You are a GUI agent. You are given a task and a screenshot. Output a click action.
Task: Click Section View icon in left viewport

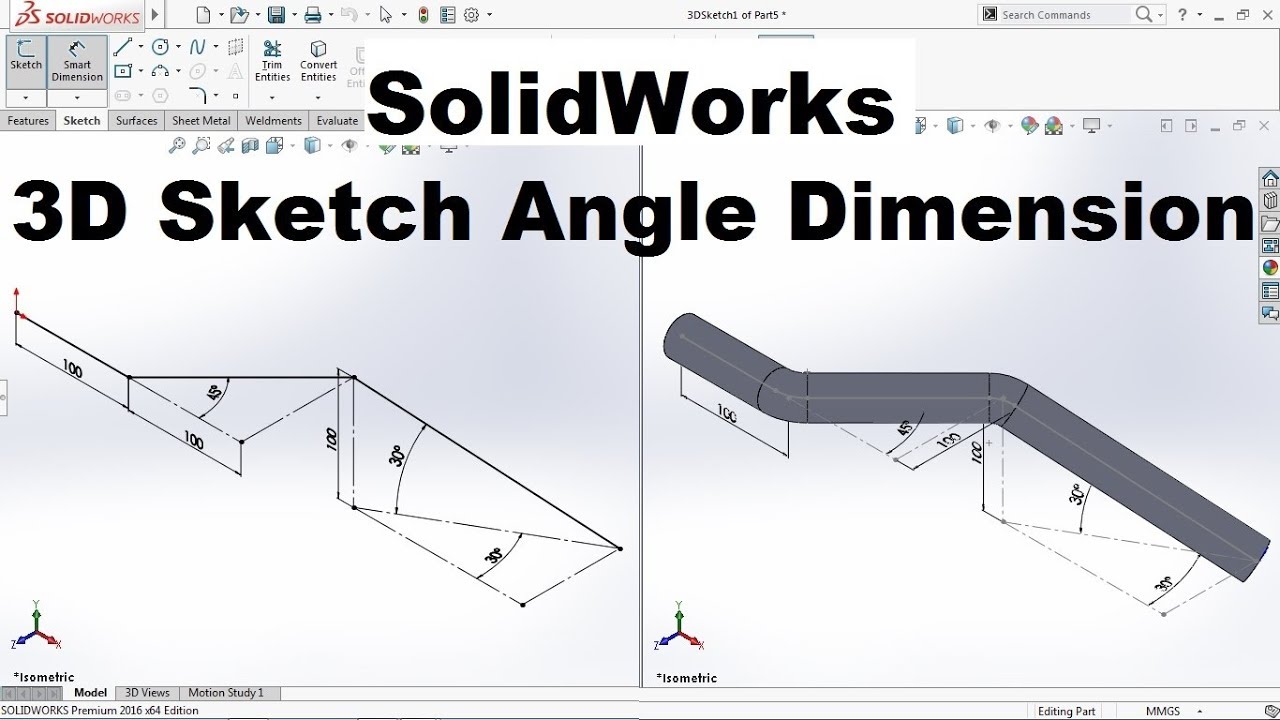250,146
